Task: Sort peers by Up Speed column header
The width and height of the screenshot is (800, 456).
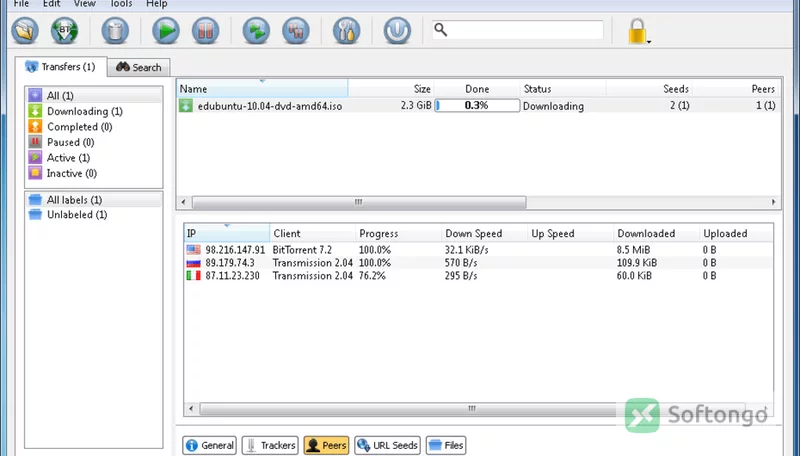Action: (570, 233)
